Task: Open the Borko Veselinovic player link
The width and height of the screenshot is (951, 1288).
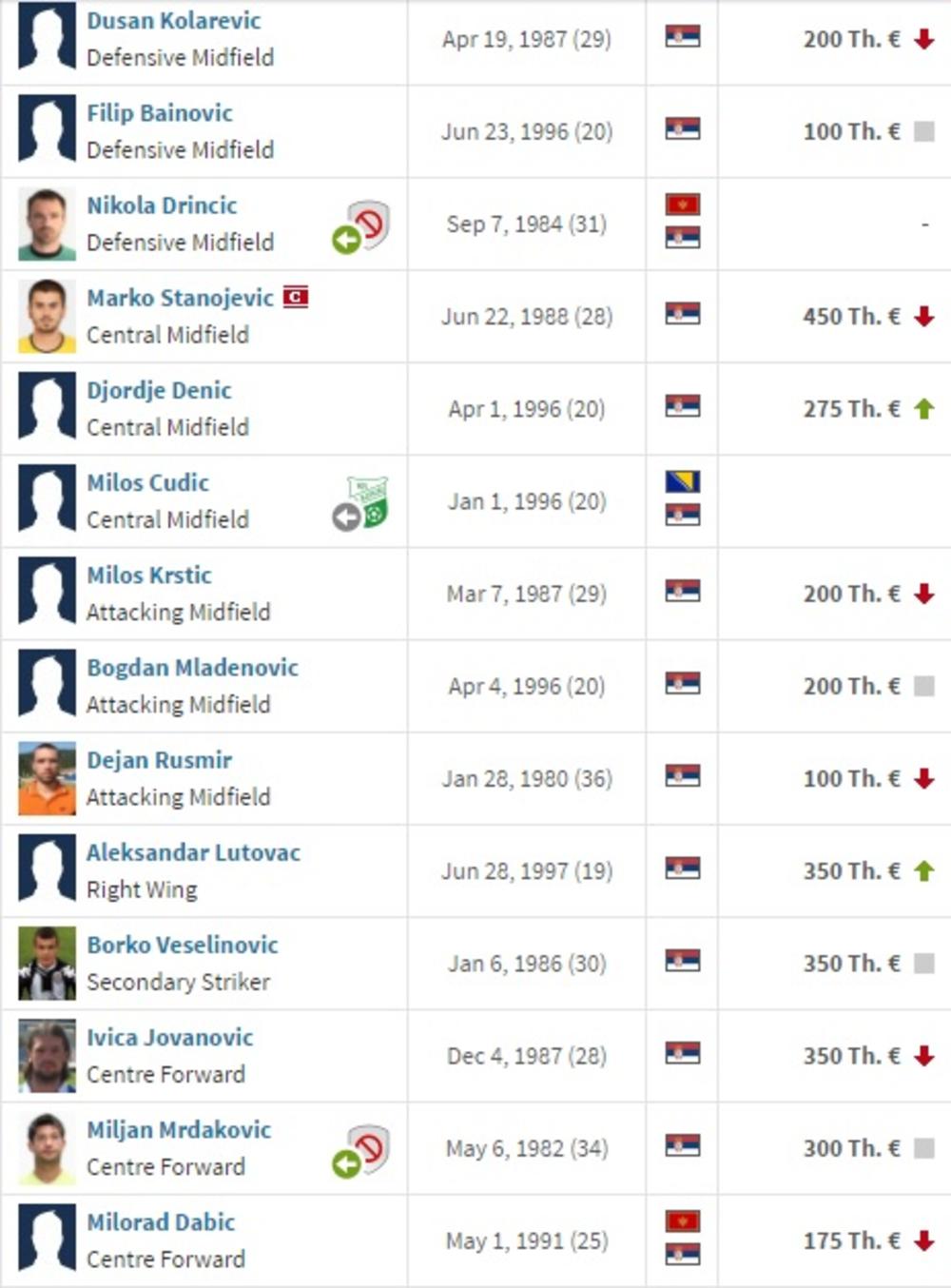Action: click(182, 945)
